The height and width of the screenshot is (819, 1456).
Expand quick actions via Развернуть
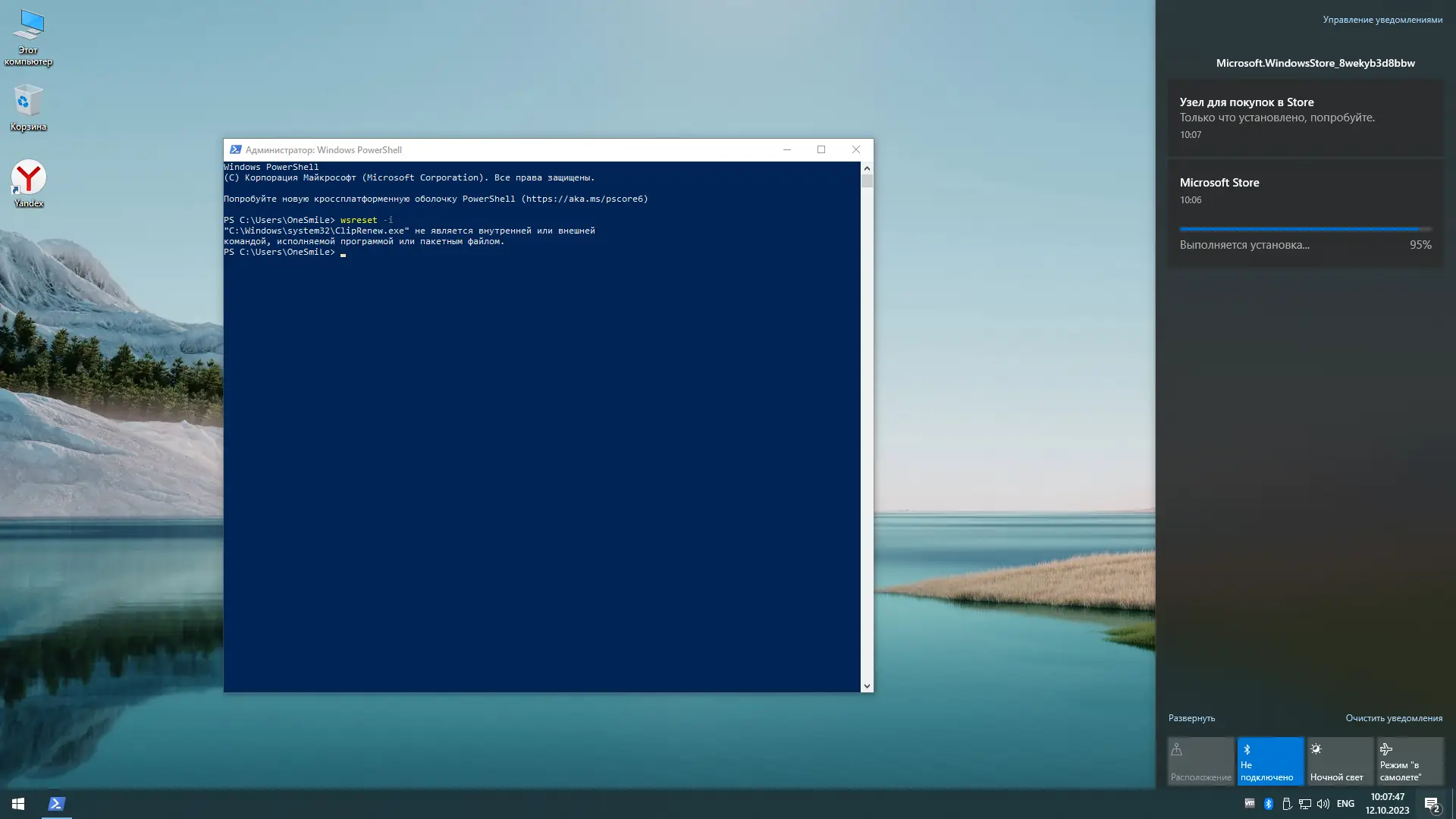1191,718
